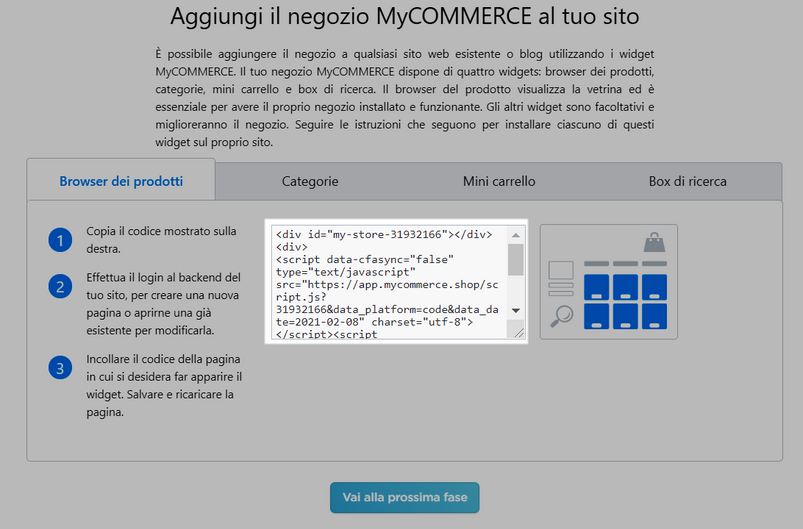Click the intro paragraph starting 'È possibile aggiungere'

405,98
